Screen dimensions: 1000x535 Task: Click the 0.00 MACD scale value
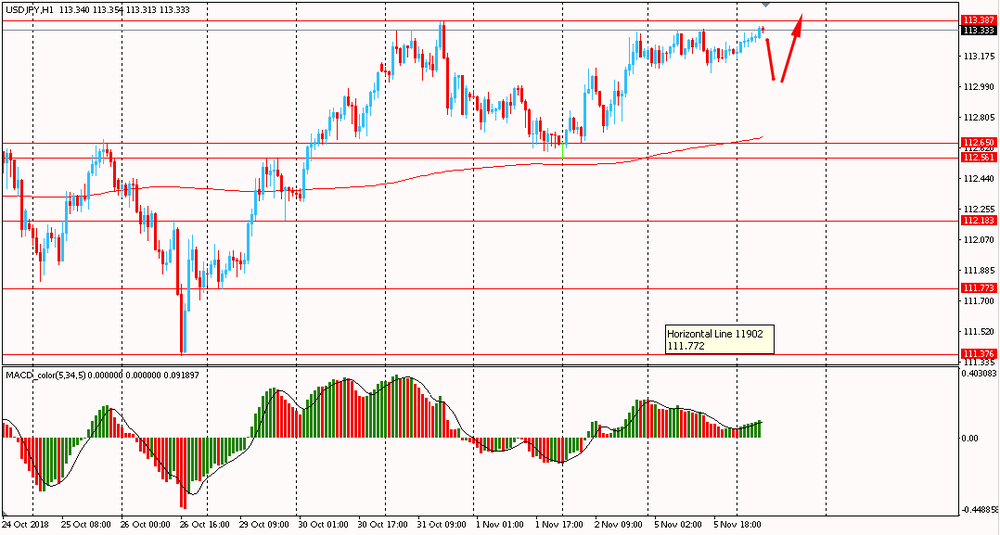972,438
